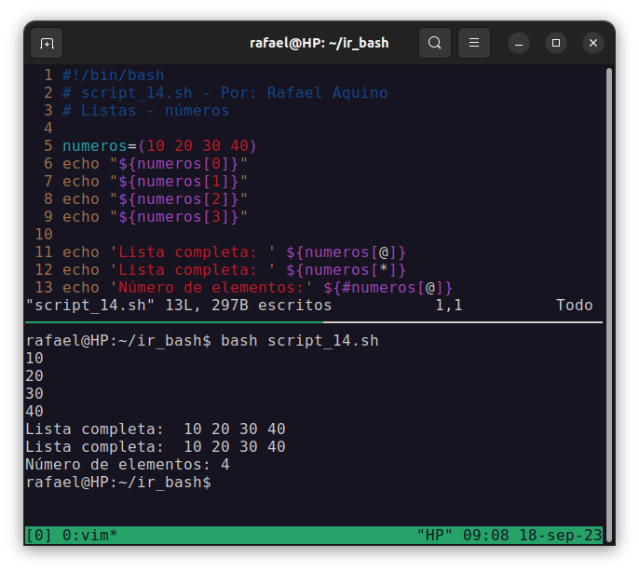Click the echo "${numeros[2]}" line
This screenshot has width=639, height=572.
[x=154, y=199]
